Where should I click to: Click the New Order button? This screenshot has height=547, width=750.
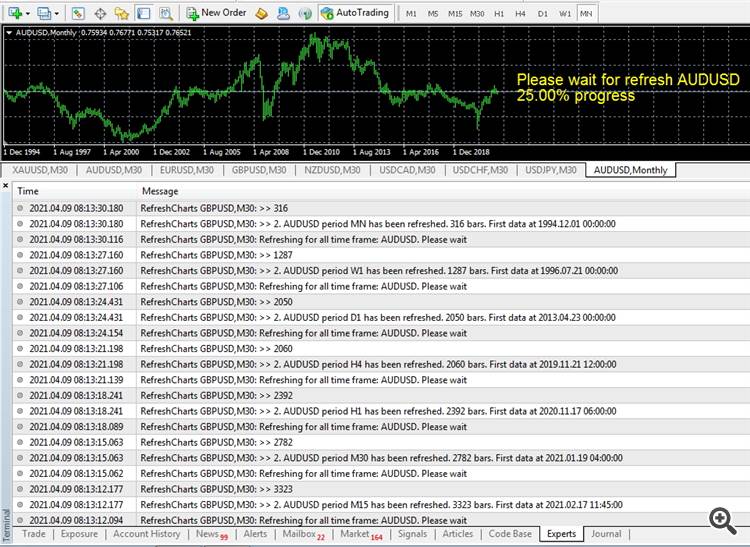click(x=216, y=13)
